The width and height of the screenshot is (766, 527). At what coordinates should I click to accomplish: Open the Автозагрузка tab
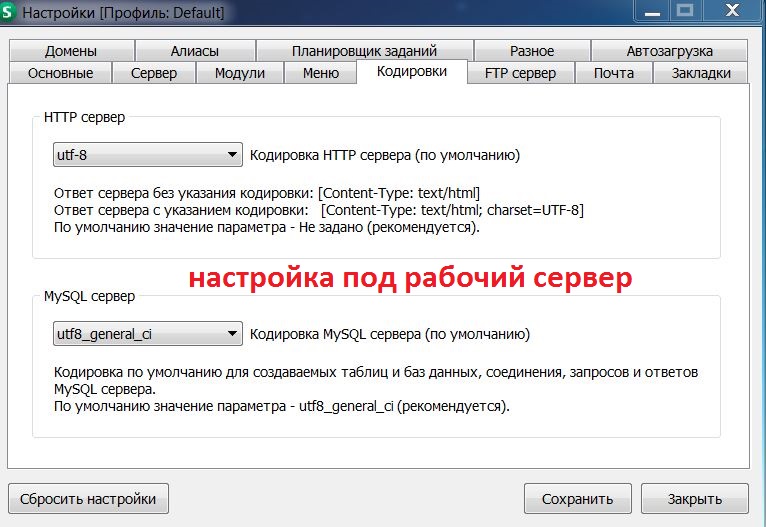click(x=669, y=51)
